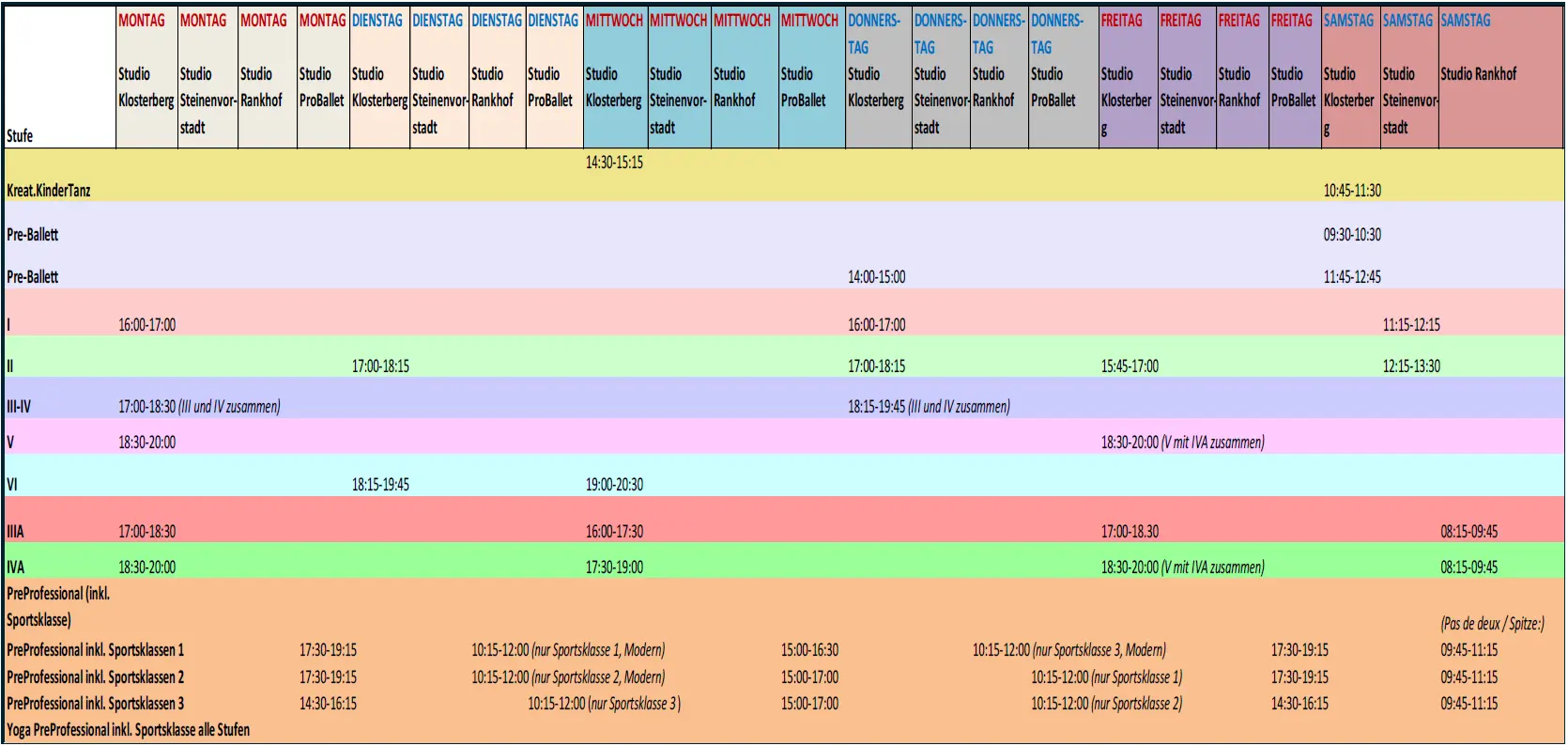This screenshot has width=1568, height=746.
Task: Select the 15:00-16:30 PreProfessional Wednesday slot
Action: tap(809, 650)
